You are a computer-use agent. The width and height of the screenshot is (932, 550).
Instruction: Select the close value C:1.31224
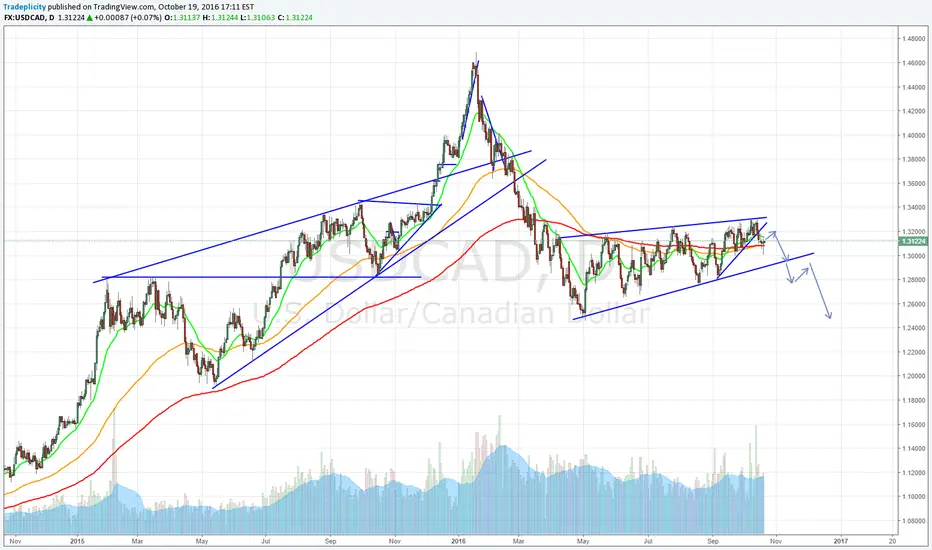click(295, 17)
